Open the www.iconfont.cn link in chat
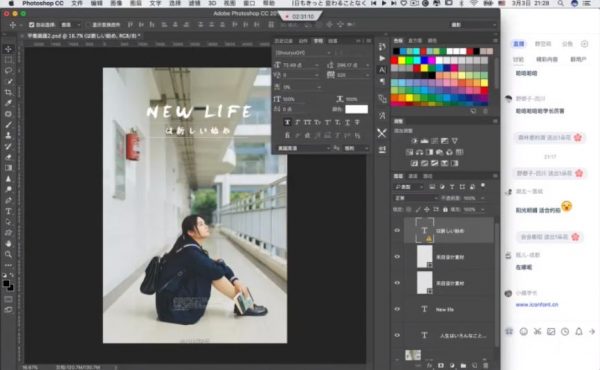Image resolution: width=600 pixels, height=370 pixels. click(x=536, y=305)
